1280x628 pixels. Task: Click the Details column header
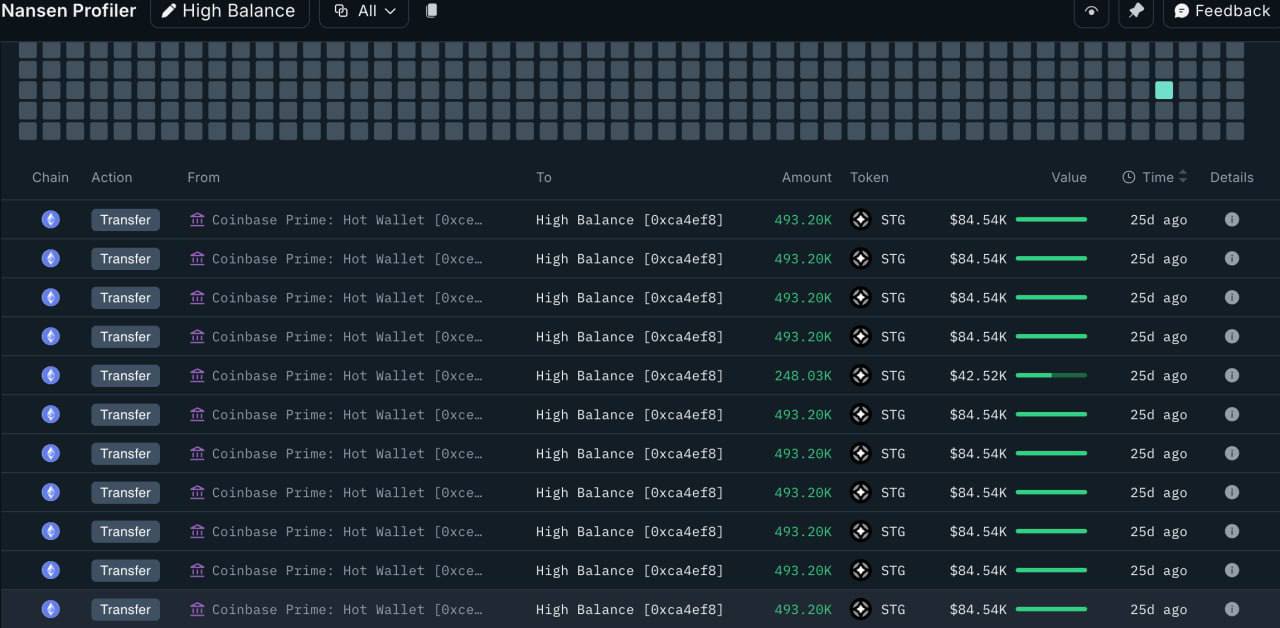tap(1231, 177)
